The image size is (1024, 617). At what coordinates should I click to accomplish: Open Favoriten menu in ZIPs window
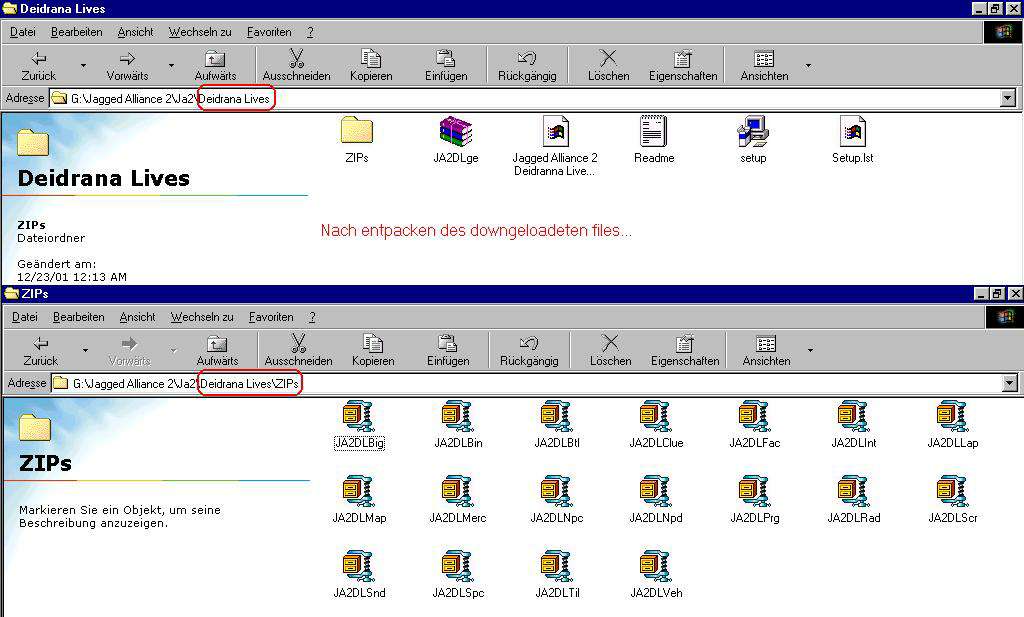(271, 317)
